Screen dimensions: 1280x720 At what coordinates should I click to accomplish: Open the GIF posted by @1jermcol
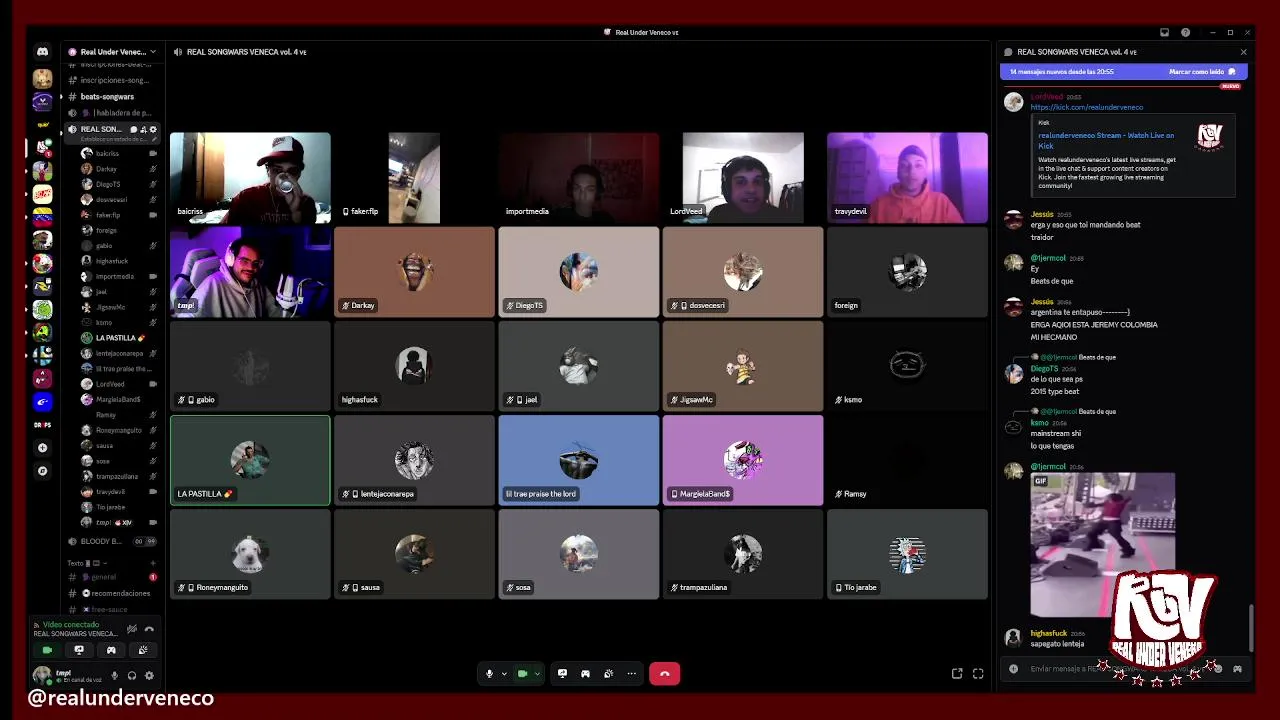pos(1103,545)
